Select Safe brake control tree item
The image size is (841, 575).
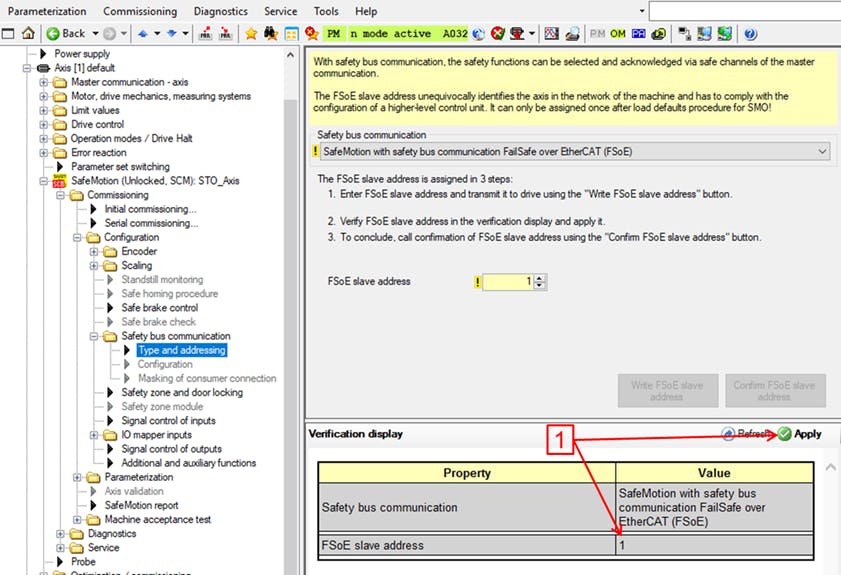pyautogui.click(x=159, y=308)
